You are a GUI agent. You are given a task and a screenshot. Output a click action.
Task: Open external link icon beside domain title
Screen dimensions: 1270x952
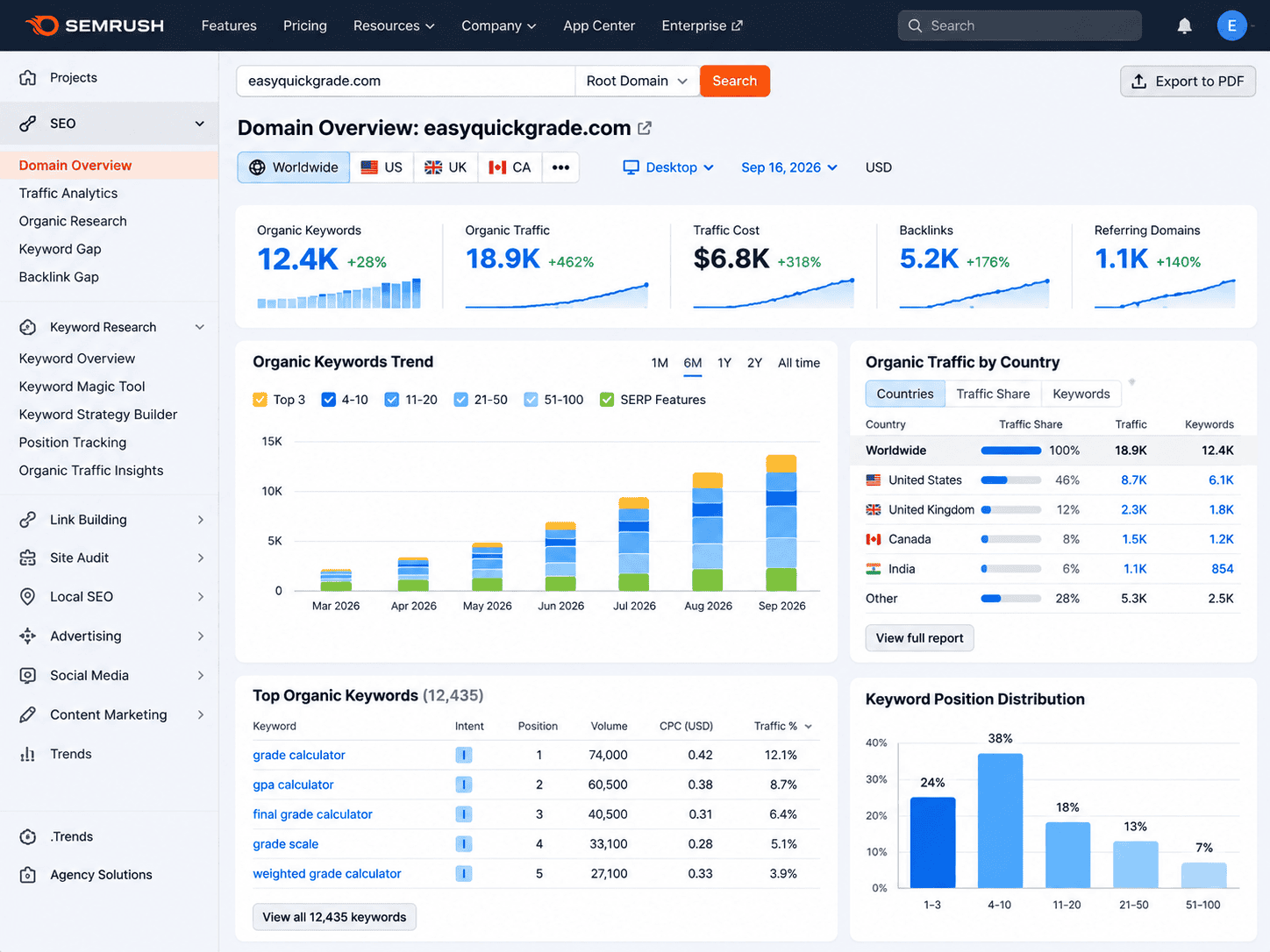[x=645, y=128]
